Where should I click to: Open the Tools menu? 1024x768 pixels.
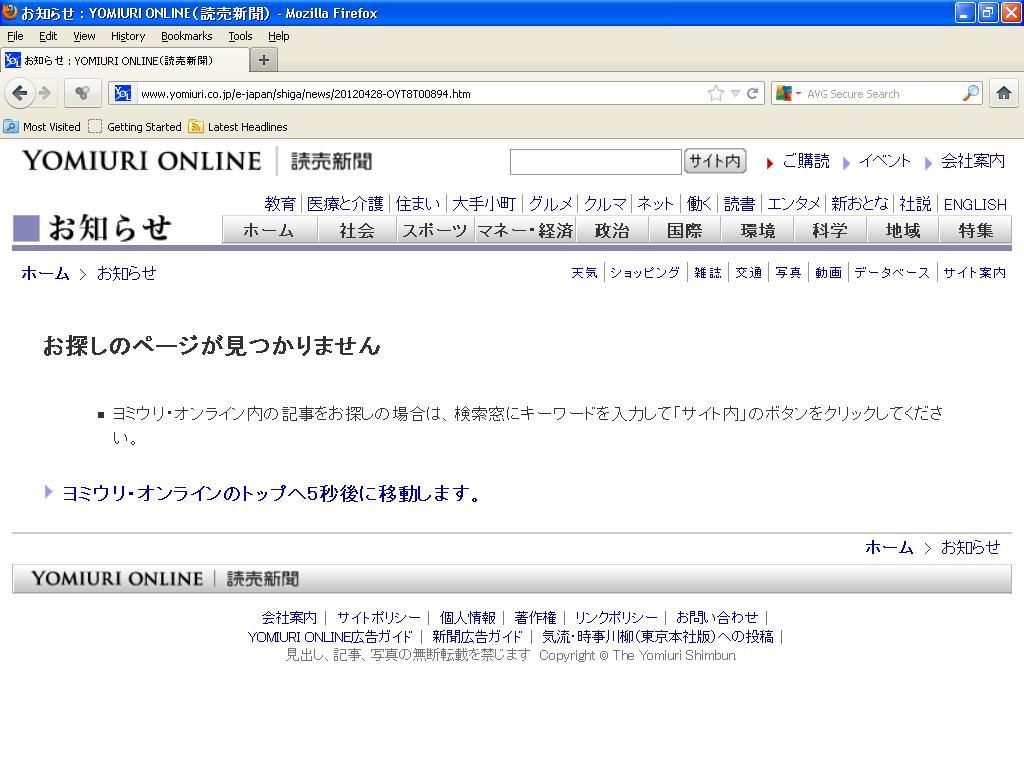click(x=240, y=36)
